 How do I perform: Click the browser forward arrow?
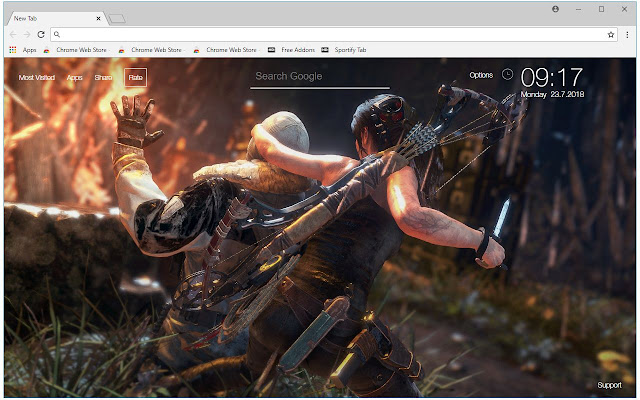click(x=27, y=35)
